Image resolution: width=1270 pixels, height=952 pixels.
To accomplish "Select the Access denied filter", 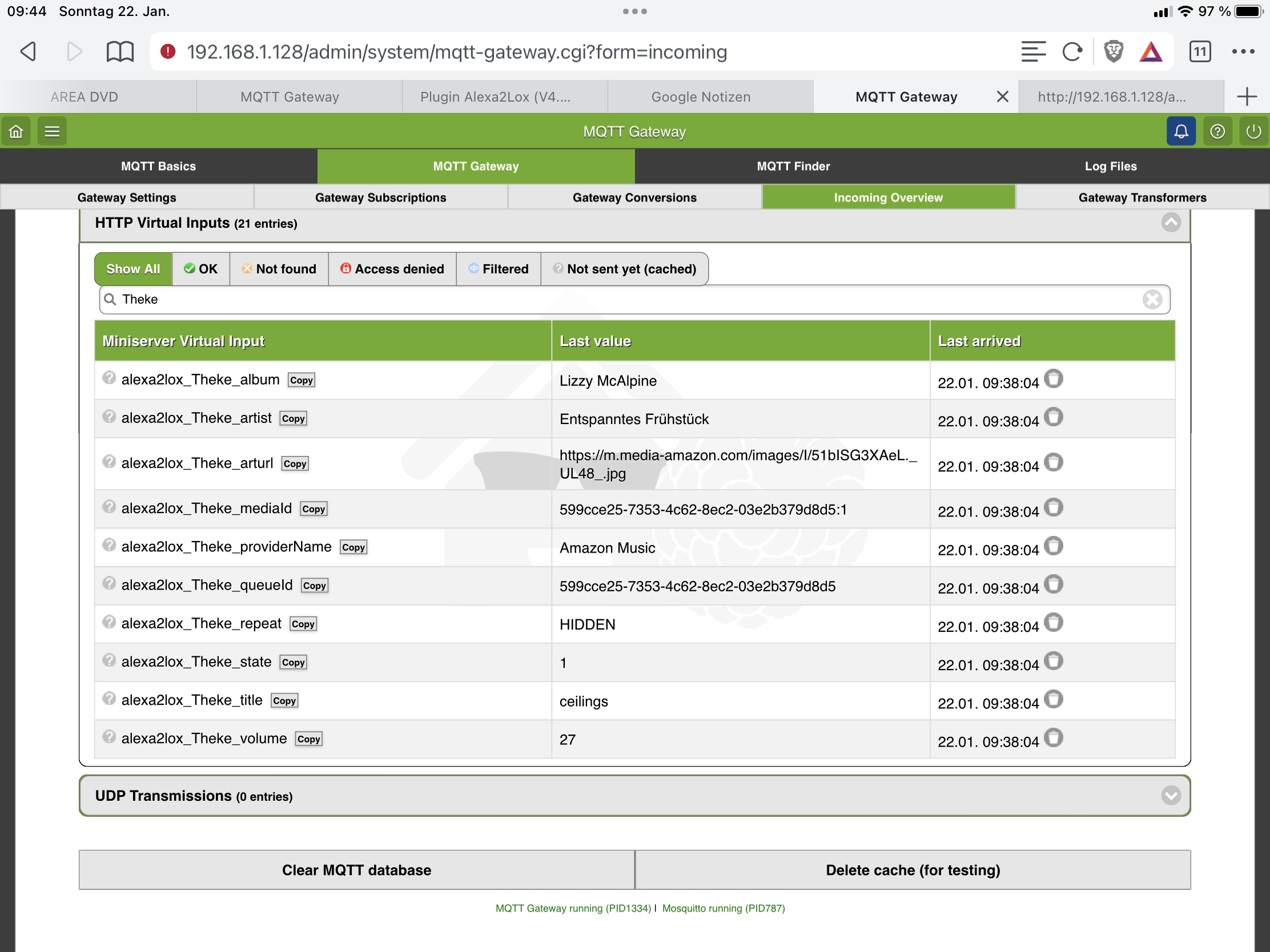I will 392,269.
